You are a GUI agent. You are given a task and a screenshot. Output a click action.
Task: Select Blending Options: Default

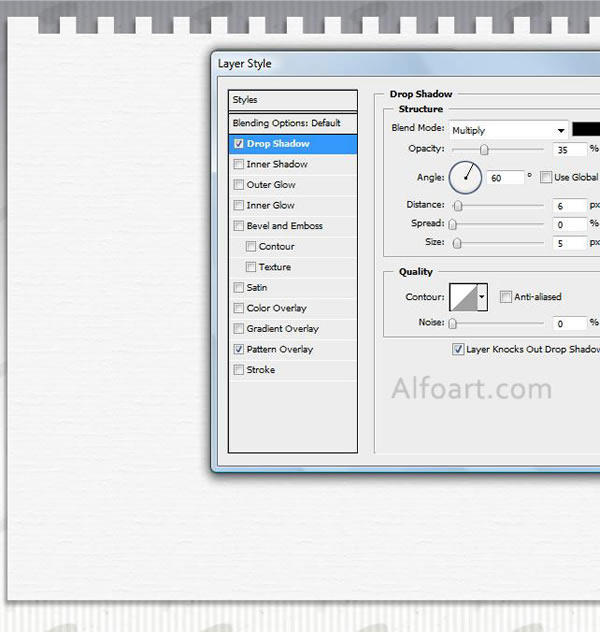(293, 123)
